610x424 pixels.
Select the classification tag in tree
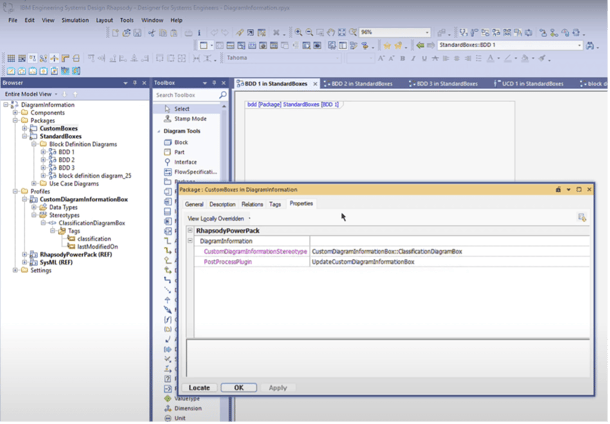[x=94, y=239]
